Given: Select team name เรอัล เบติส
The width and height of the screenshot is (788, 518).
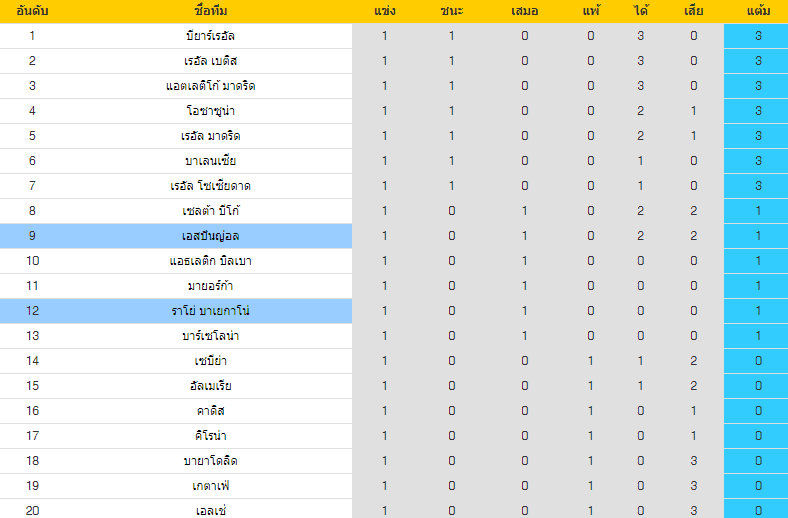Looking at the screenshot, I should (x=211, y=61).
